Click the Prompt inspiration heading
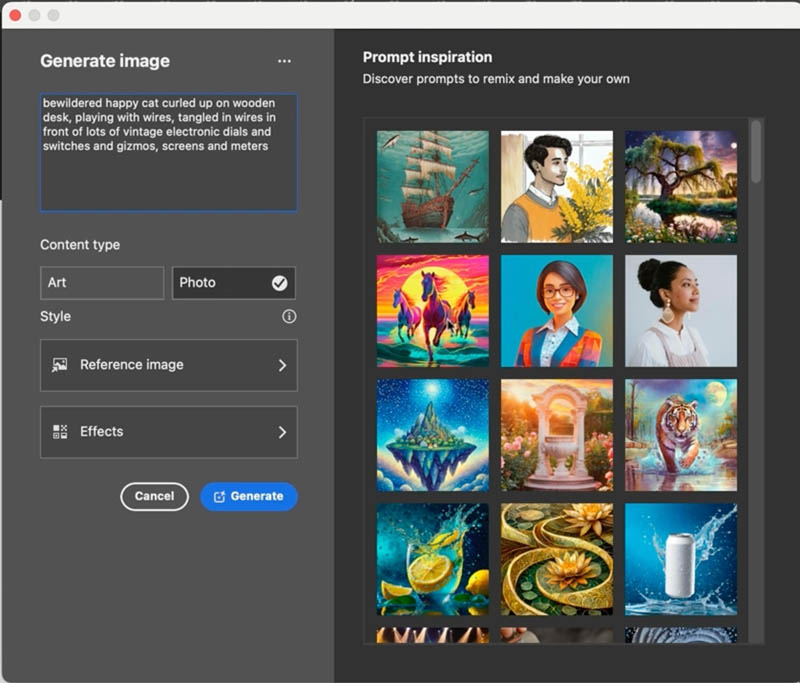 pos(428,57)
